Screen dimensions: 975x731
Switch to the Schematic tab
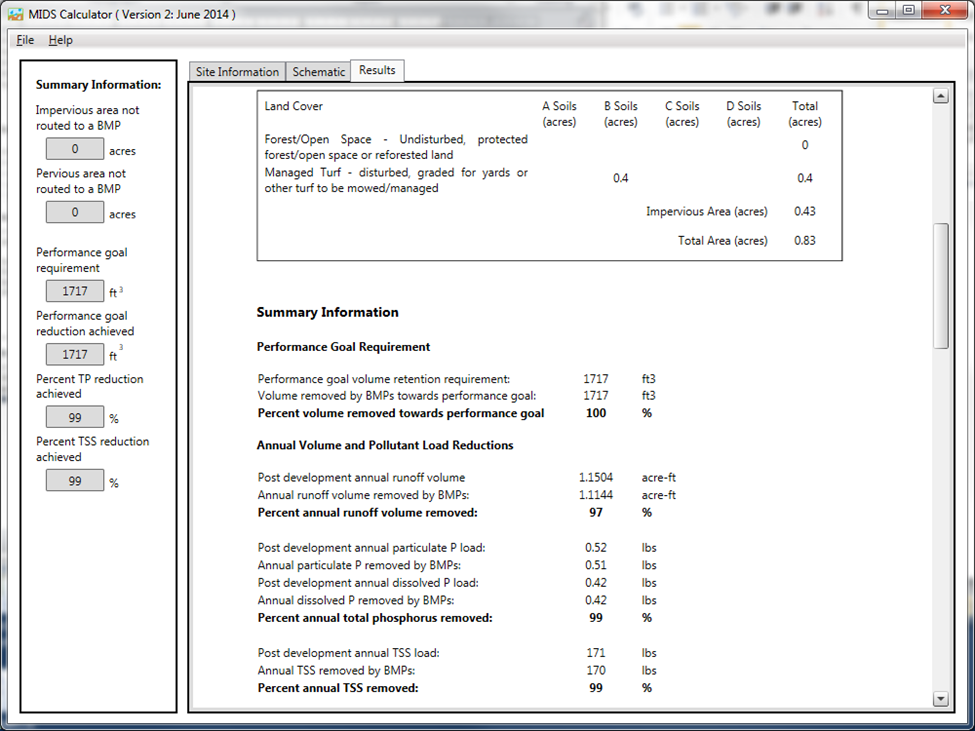318,72
